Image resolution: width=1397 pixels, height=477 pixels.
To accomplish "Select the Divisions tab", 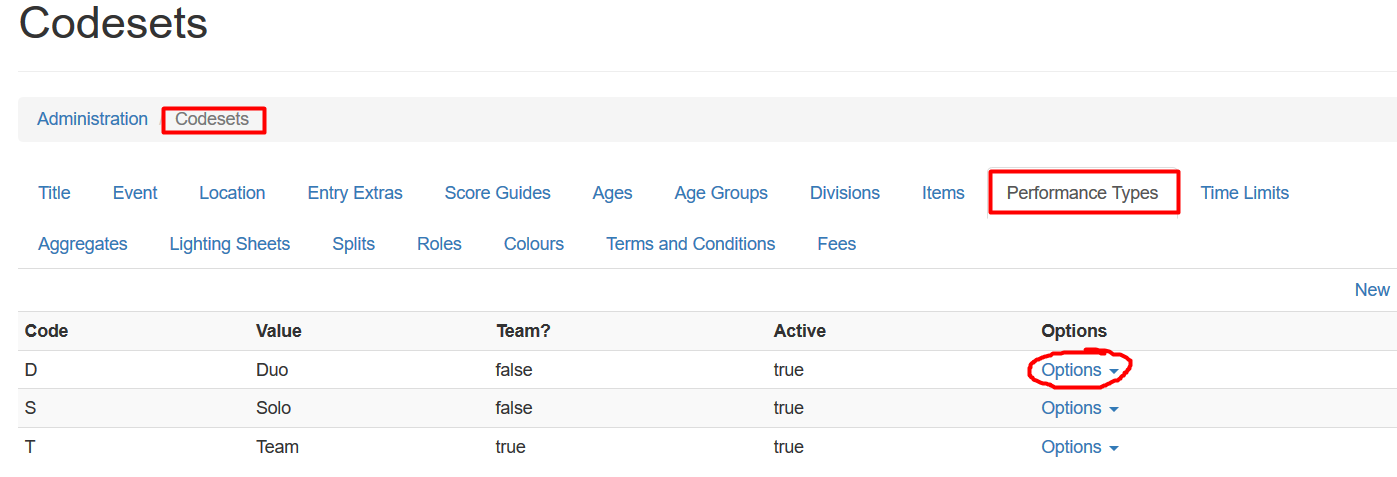I will coord(845,193).
